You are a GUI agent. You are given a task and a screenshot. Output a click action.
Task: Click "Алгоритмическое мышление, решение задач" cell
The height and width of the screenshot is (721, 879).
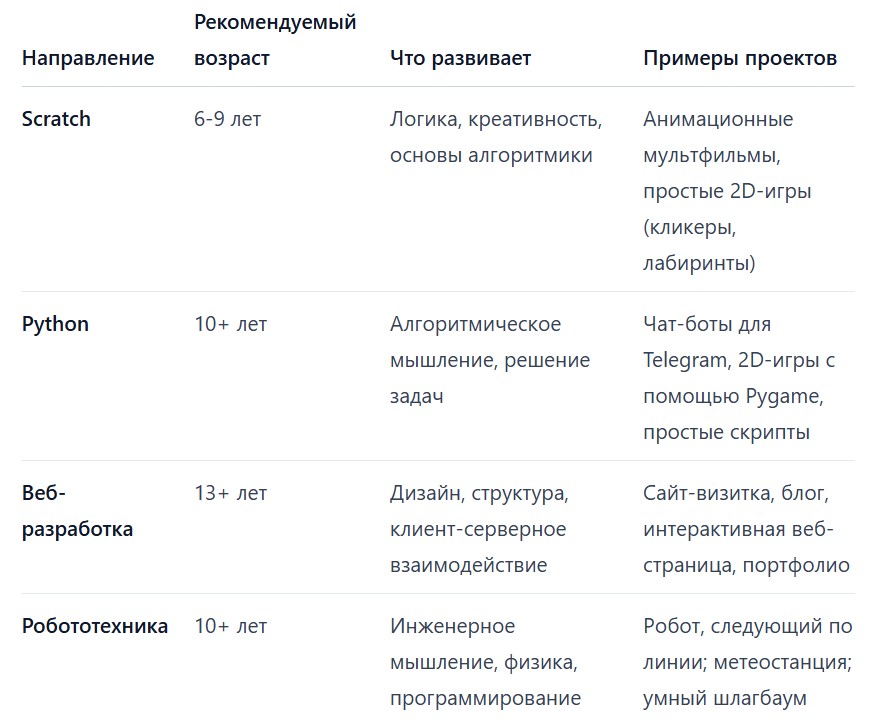[x=490, y=360]
